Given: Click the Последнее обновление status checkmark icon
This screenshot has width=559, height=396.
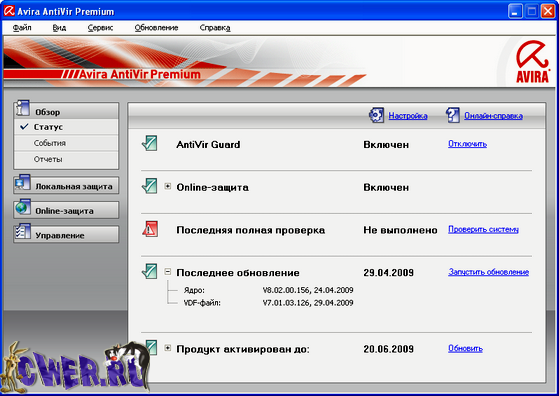Looking at the screenshot, I should 149,271.
